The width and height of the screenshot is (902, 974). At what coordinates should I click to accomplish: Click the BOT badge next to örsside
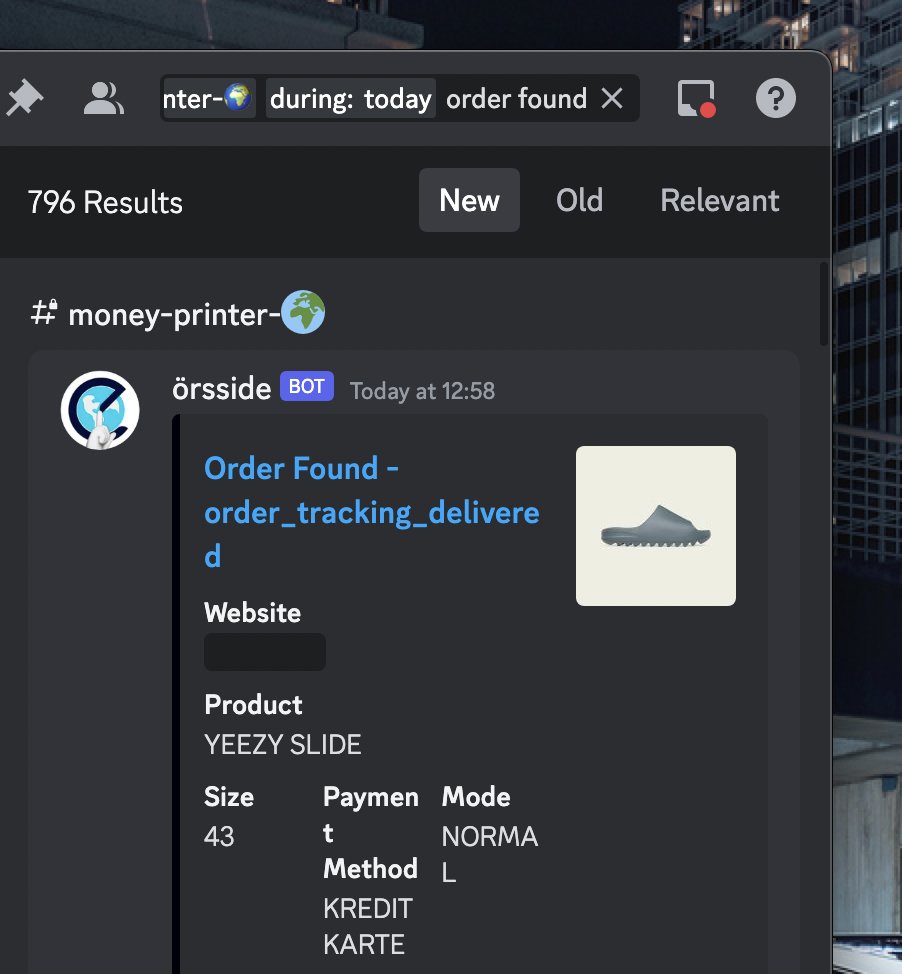point(306,386)
